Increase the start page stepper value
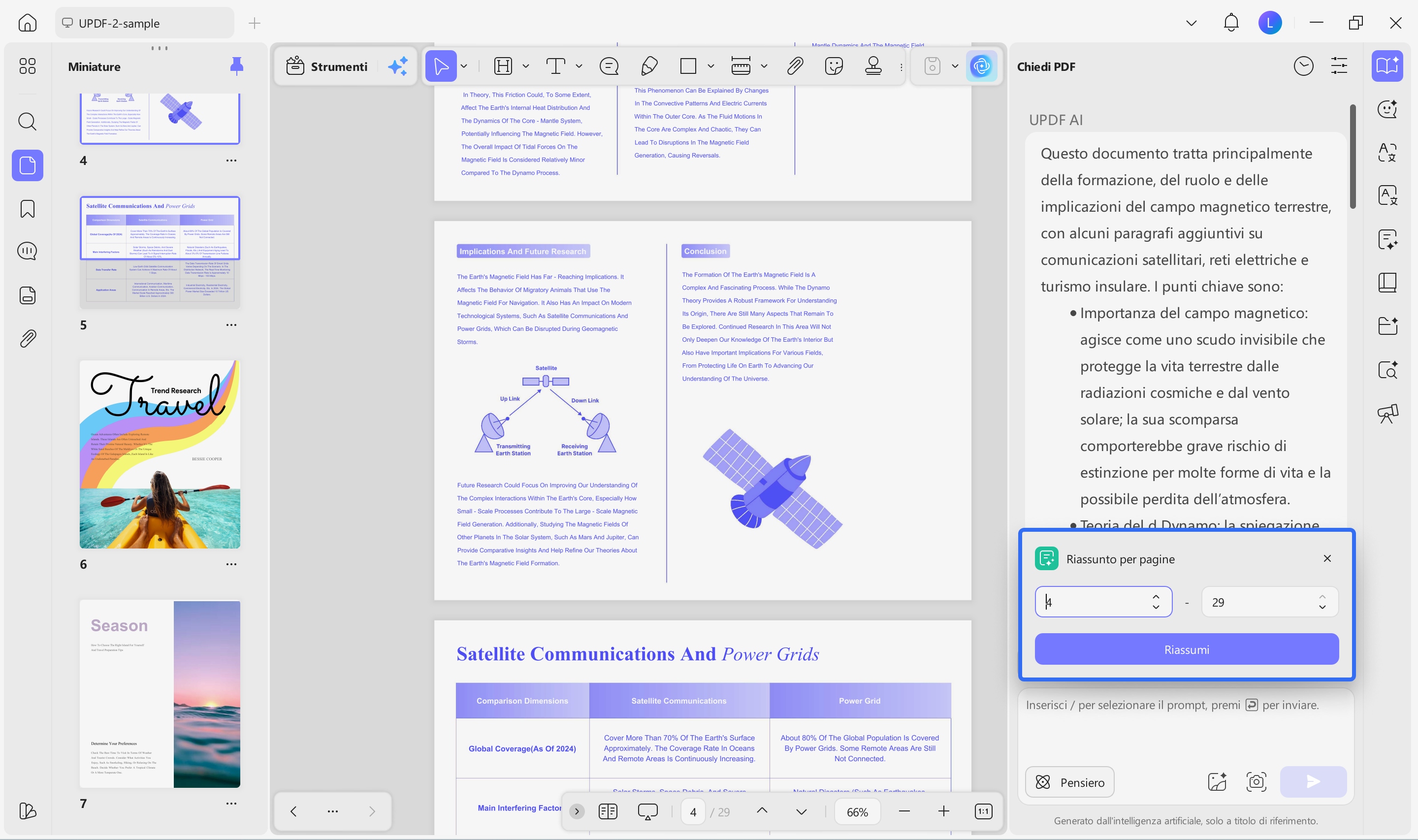The width and height of the screenshot is (1418, 840). point(1156,597)
